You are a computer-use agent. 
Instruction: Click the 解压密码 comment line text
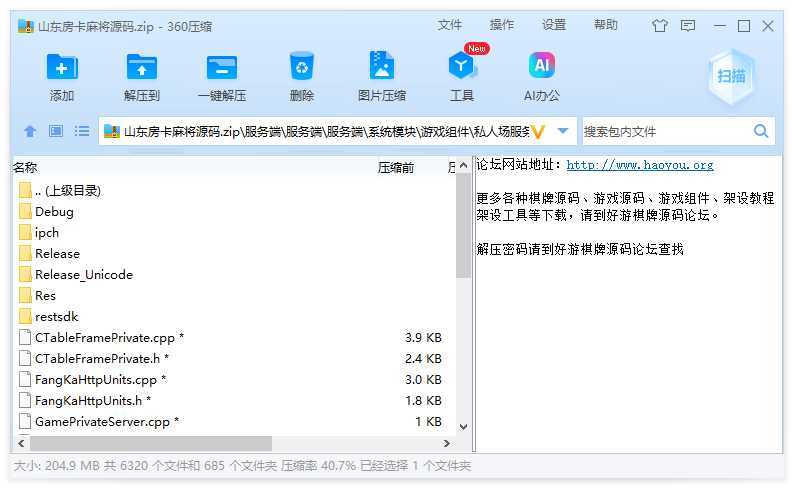(580, 249)
